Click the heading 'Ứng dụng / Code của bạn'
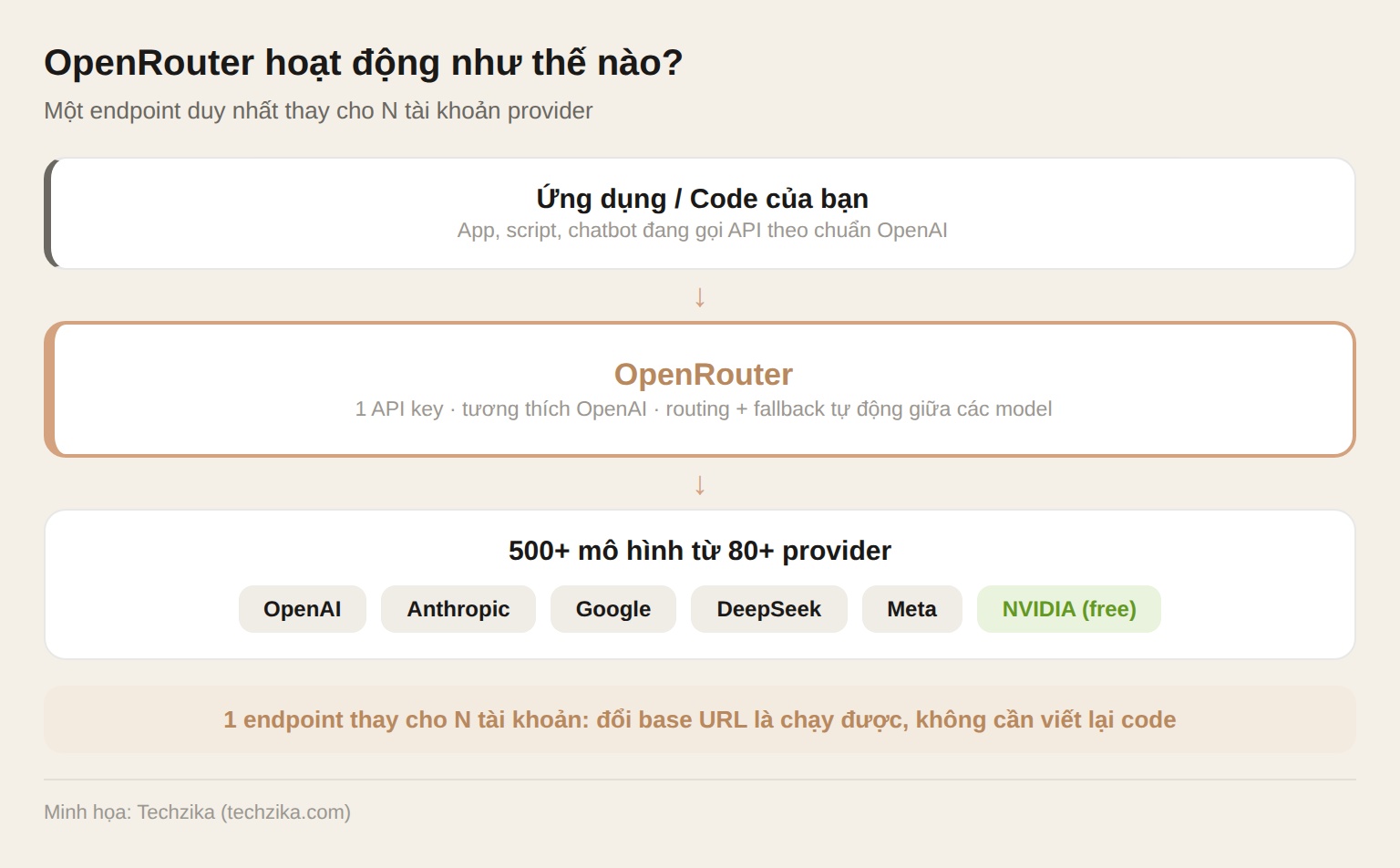1400x868 pixels. tap(702, 198)
